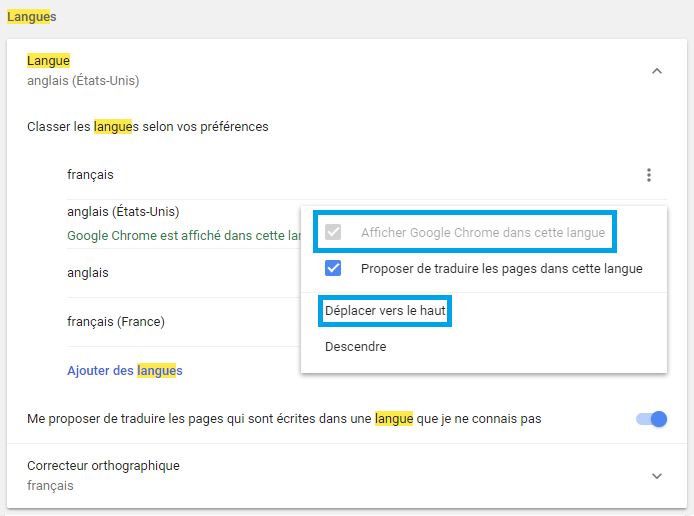
Task: Click Correcteur orthographique section title
Action: click(x=103, y=466)
